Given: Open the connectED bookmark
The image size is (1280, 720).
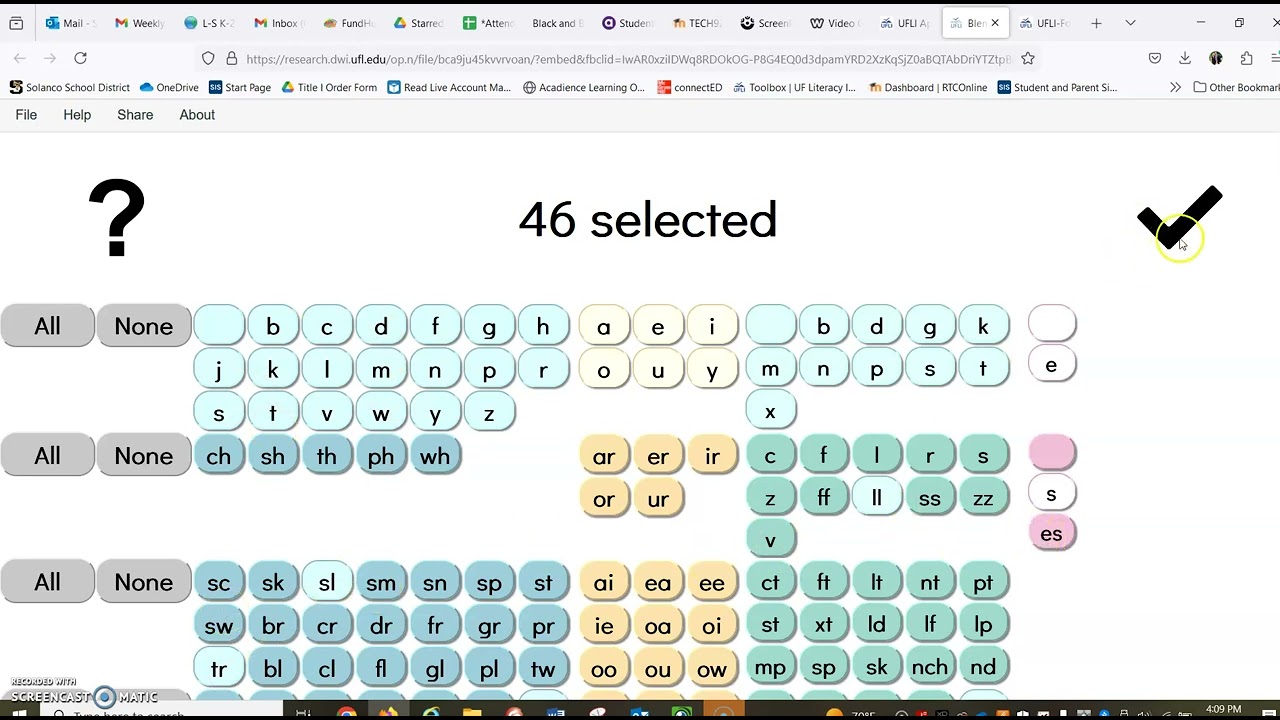Looking at the screenshot, I should 690,88.
